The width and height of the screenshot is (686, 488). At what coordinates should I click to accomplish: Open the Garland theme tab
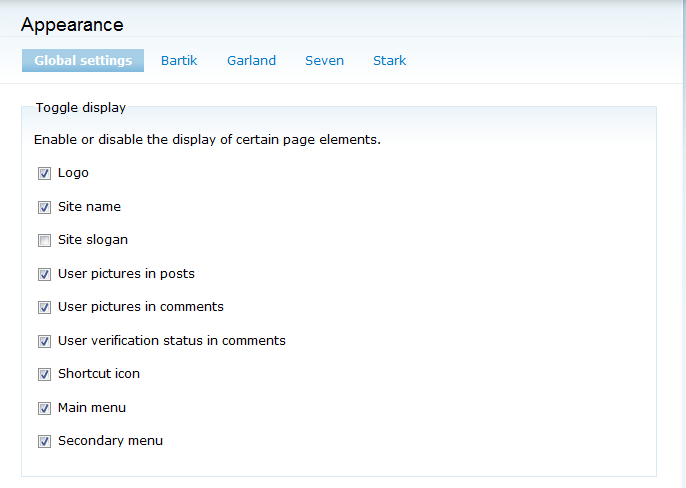coord(251,61)
